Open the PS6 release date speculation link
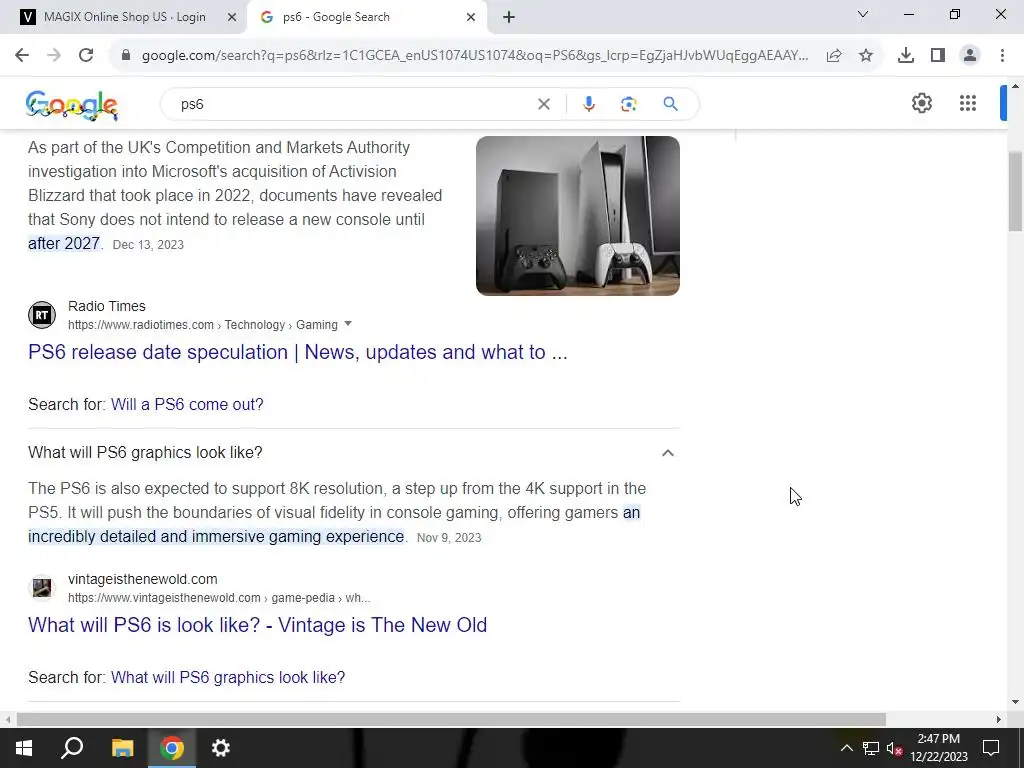This screenshot has width=1024, height=768. pyautogui.click(x=298, y=352)
